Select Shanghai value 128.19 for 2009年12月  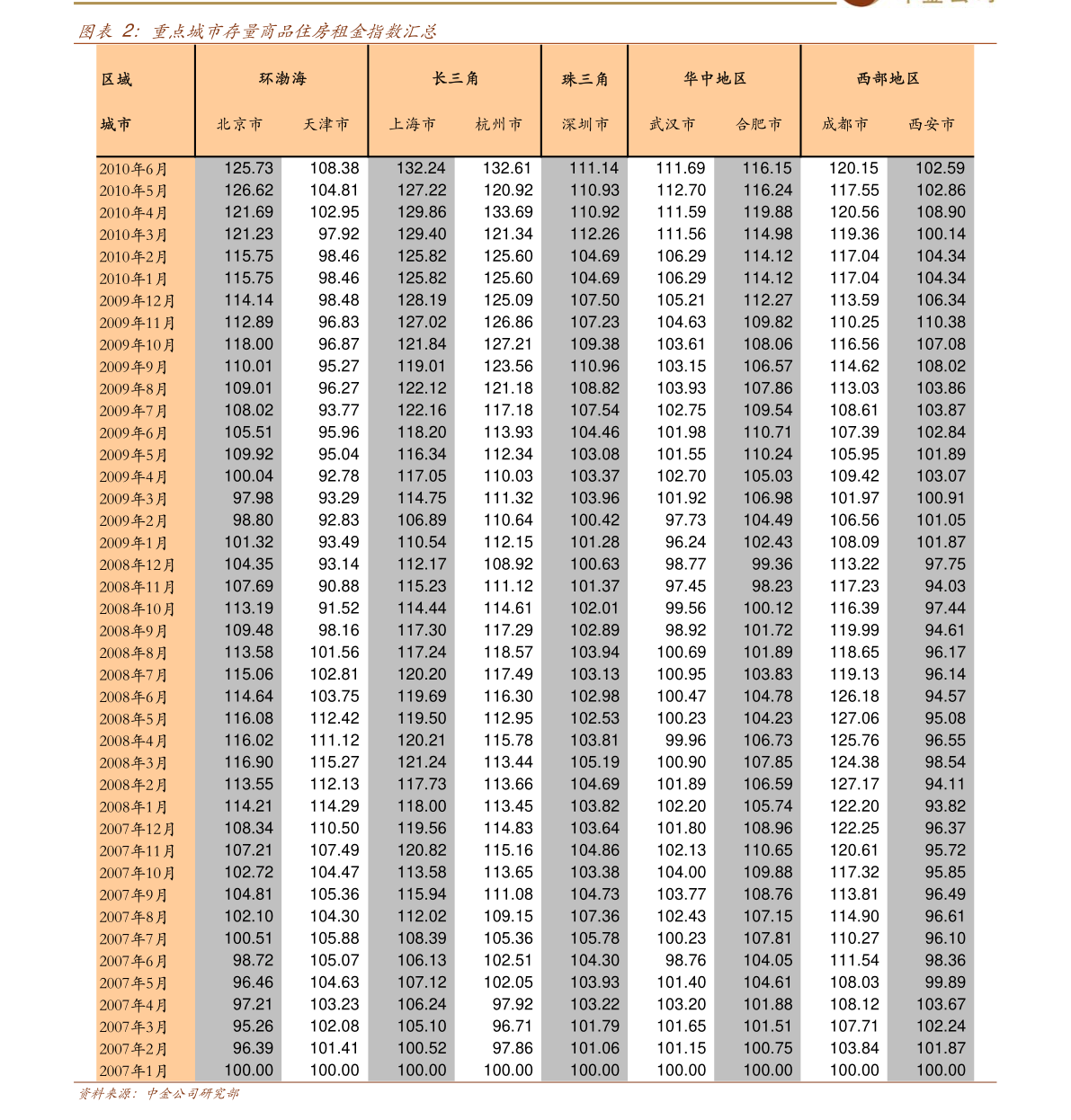coord(422,300)
